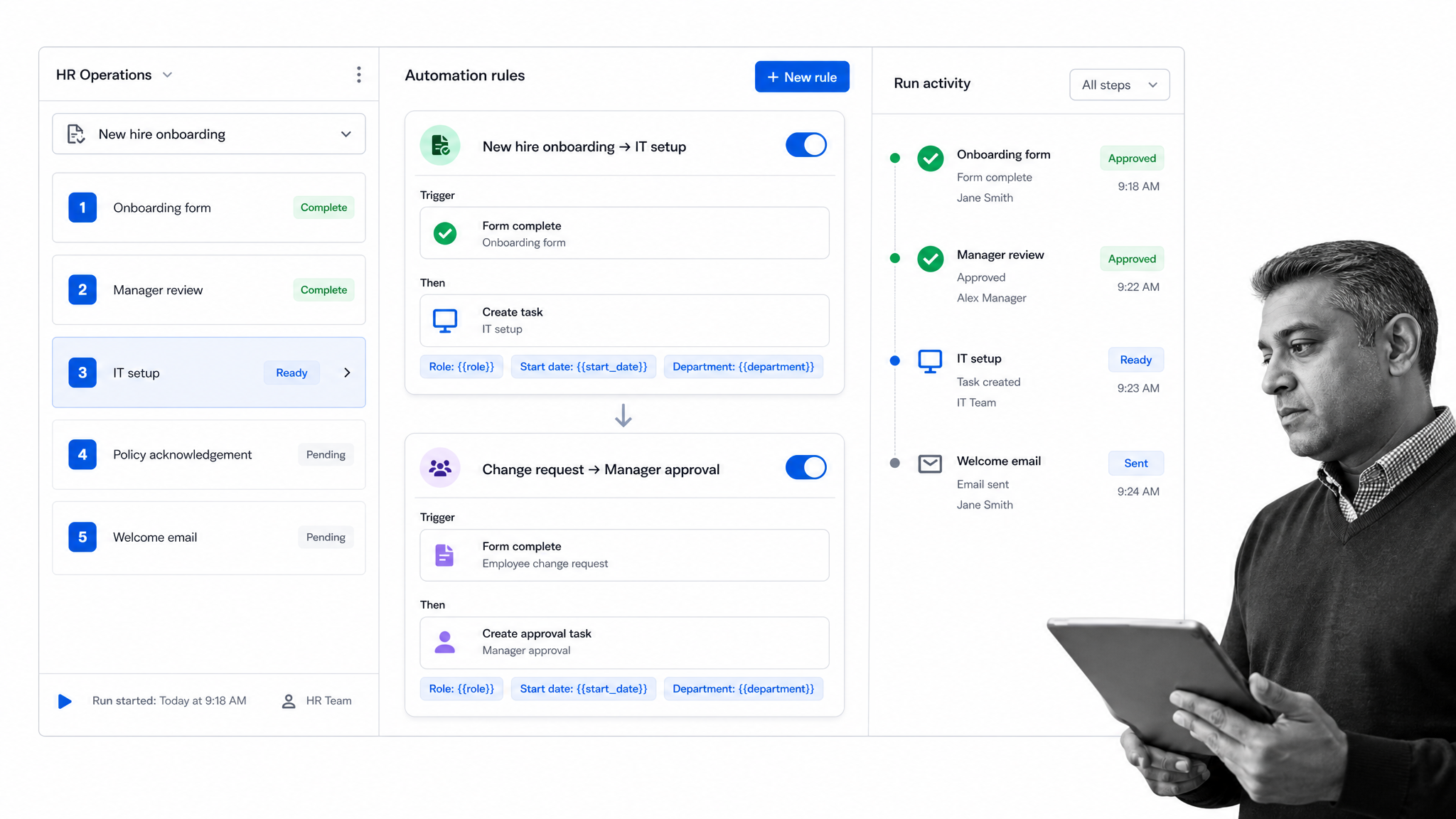Click Complete badge on Manager review step
Viewport: 1456px width, 819px height.
pos(323,290)
